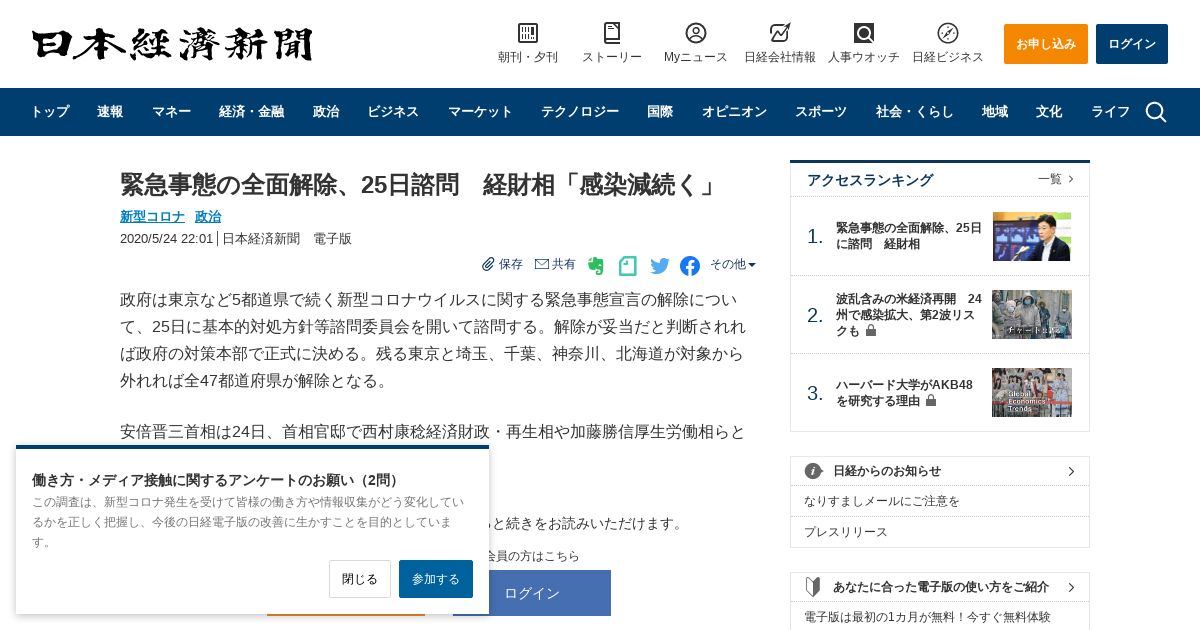The height and width of the screenshot is (630, 1200).
Task: Expand the その他 sharing dropdown
Action: [x=733, y=264]
